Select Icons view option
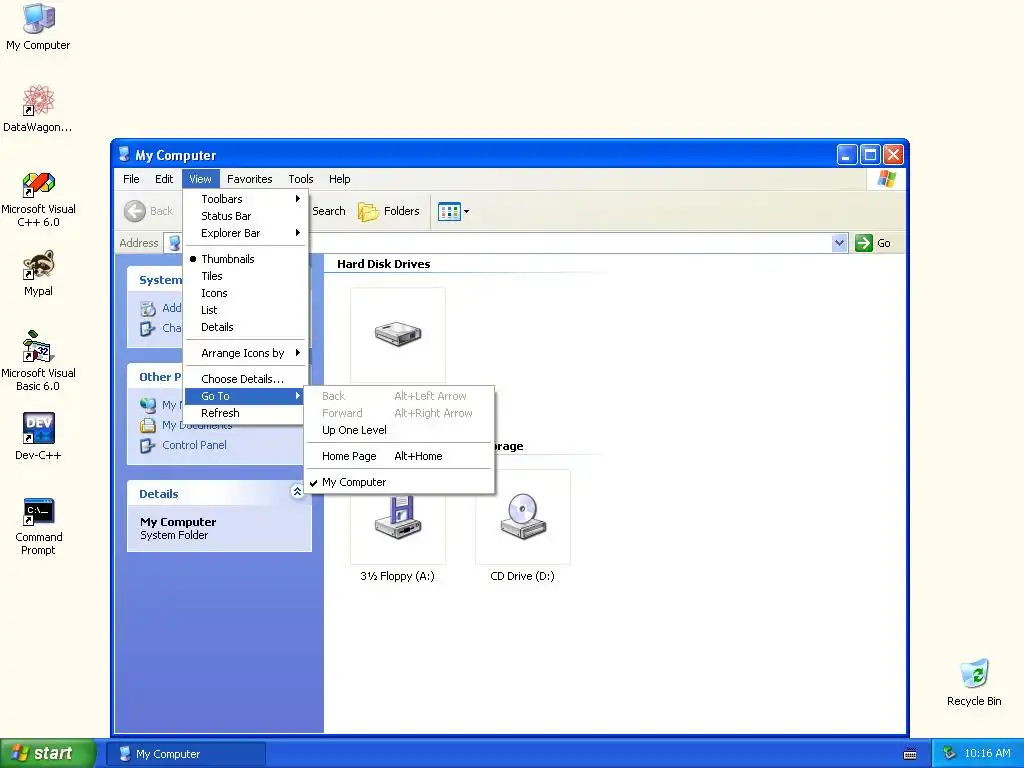This screenshot has height=768, width=1024. (246, 293)
